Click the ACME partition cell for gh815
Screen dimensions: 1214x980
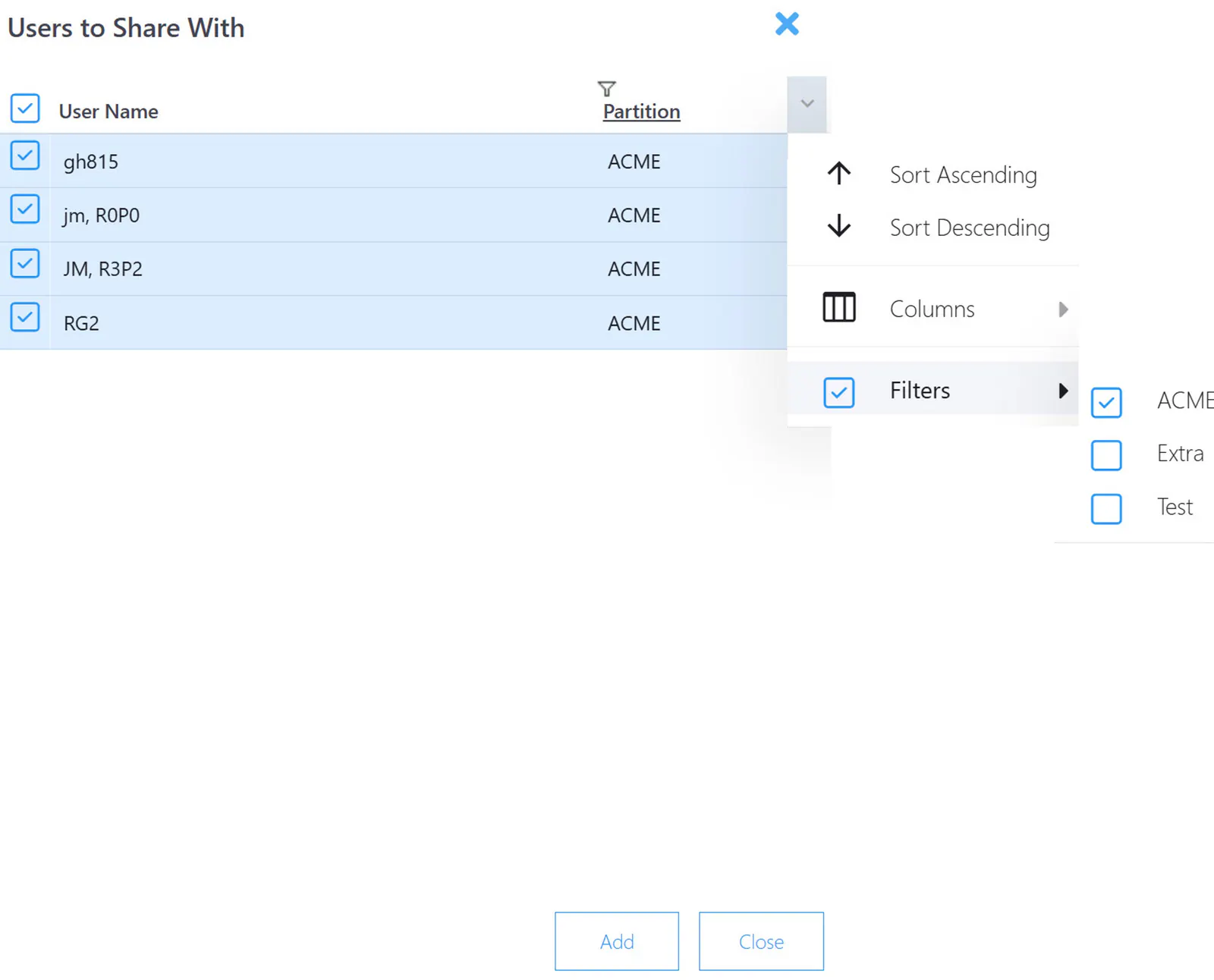coord(634,162)
